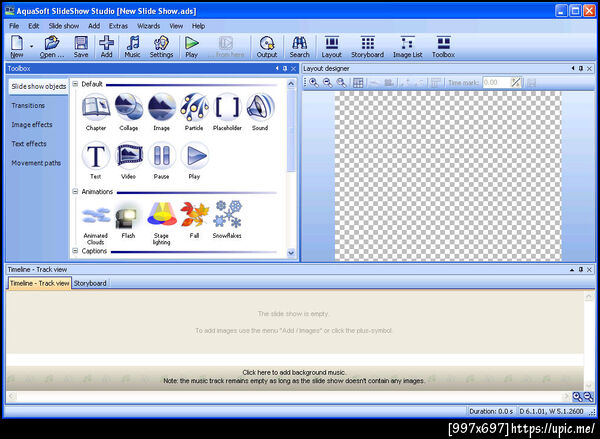Open the Storyboard toolbar view icon
The width and height of the screenshot is (600, 439).
(x=367, y=47)
